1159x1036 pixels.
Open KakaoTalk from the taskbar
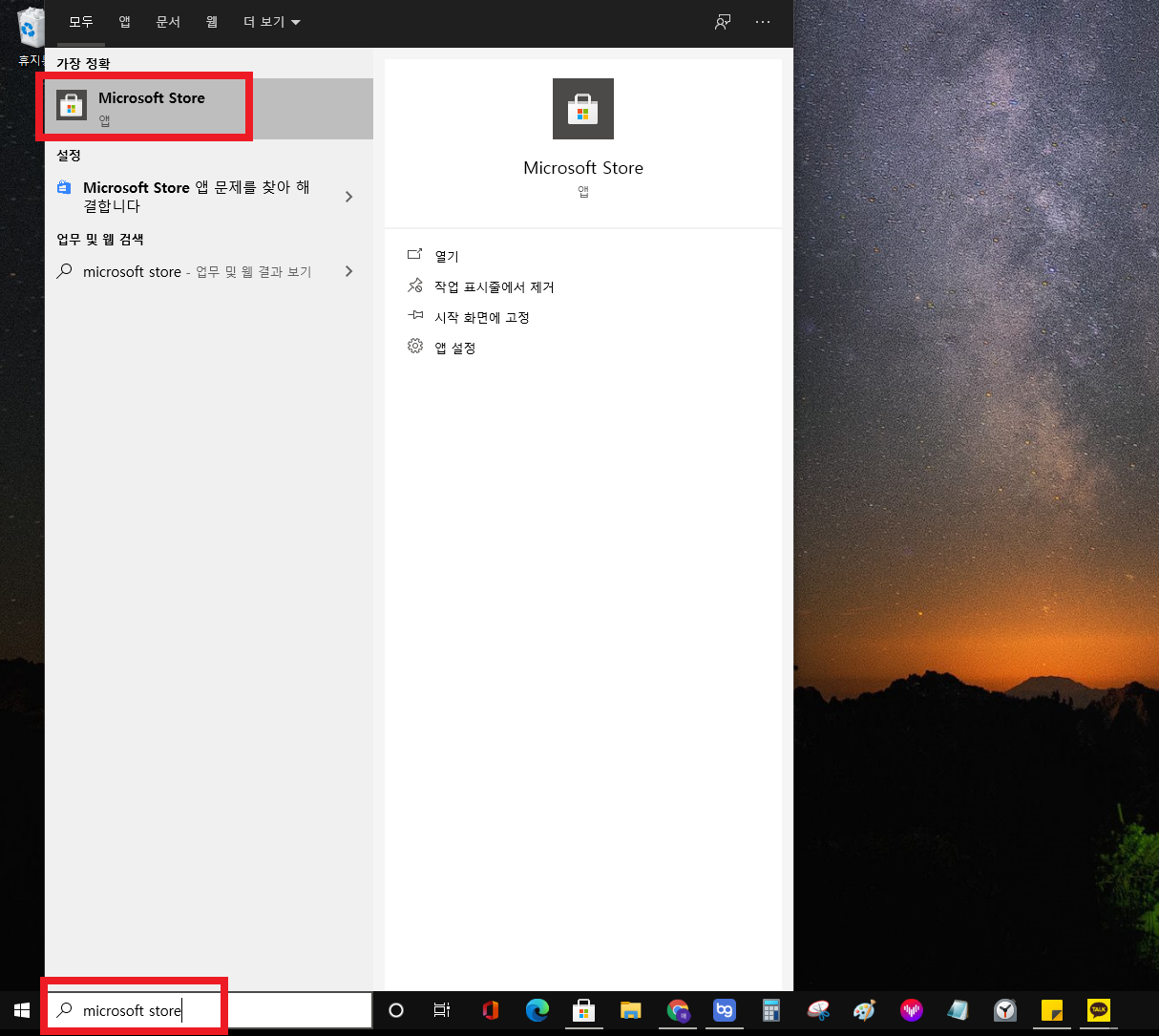(x=1099, y=1010)
